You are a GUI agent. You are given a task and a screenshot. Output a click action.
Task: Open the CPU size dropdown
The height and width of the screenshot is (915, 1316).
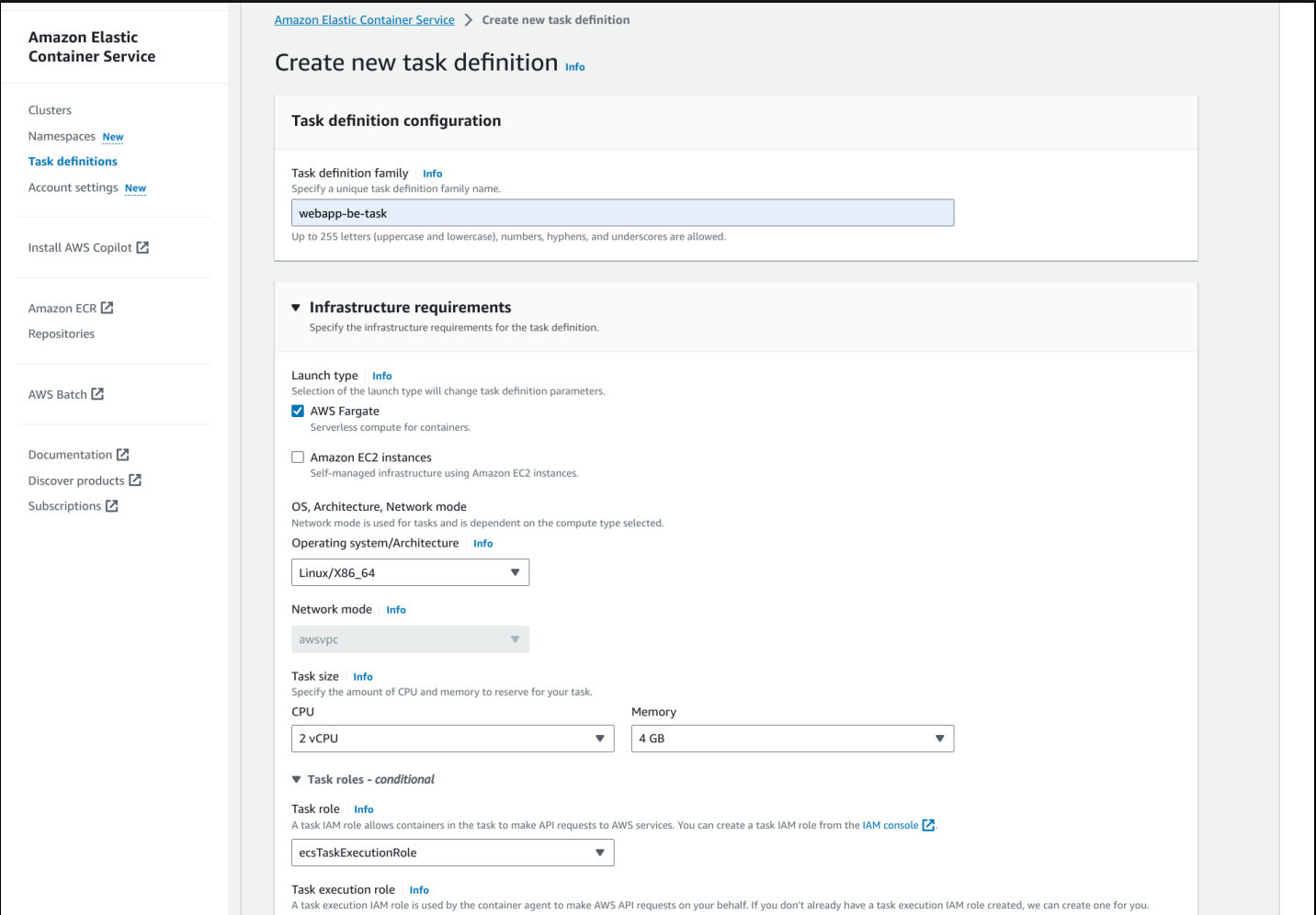[452, 739]
